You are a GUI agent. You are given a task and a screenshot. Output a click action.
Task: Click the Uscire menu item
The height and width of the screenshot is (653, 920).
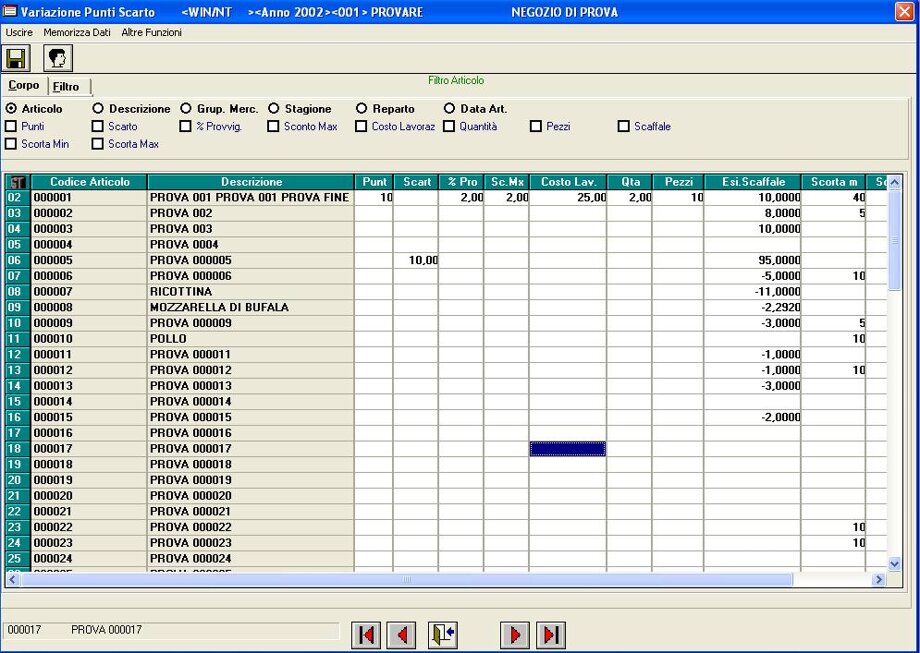coord(19,32)
